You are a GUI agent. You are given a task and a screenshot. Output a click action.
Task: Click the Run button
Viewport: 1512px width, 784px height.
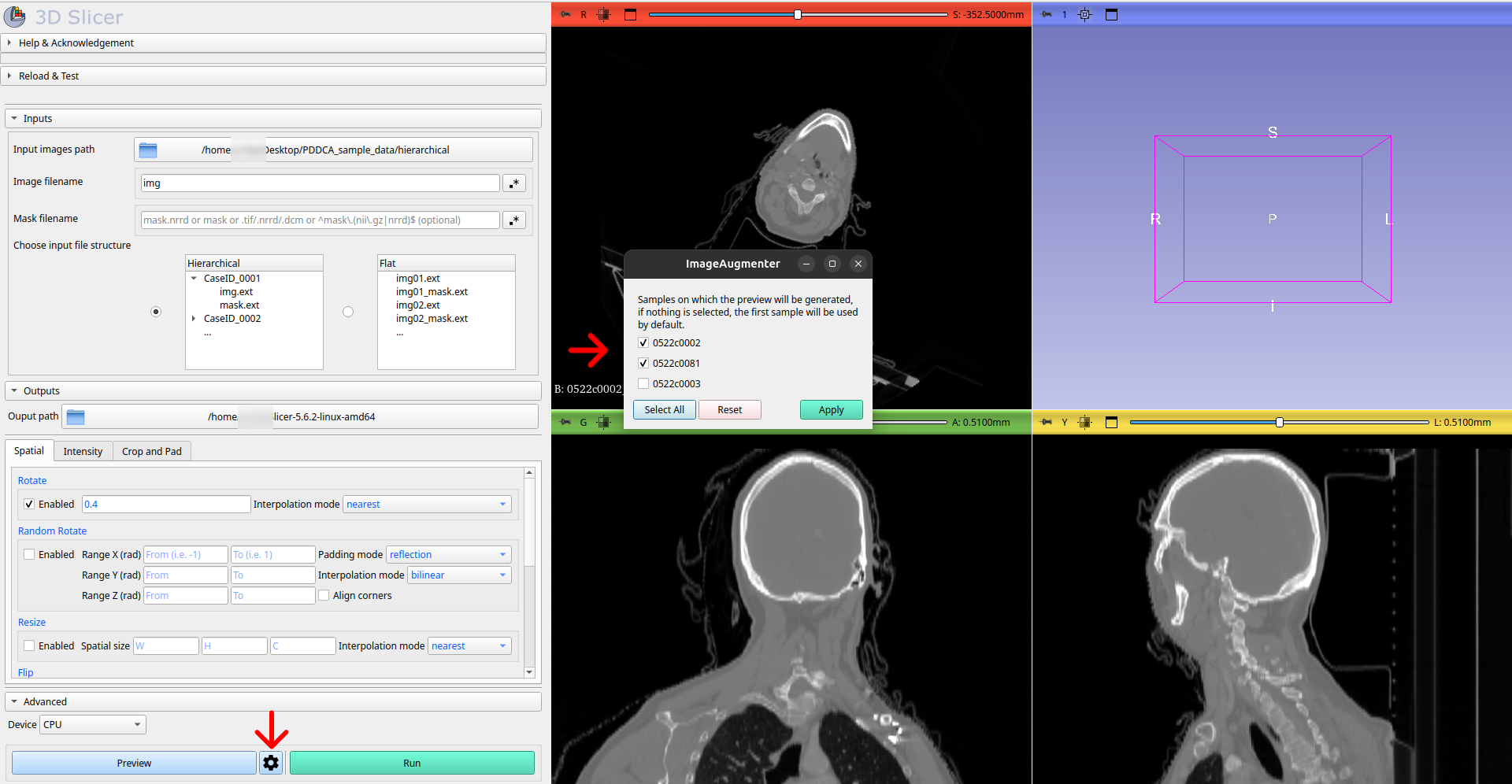pyautogui.click(x=412, y=764)
